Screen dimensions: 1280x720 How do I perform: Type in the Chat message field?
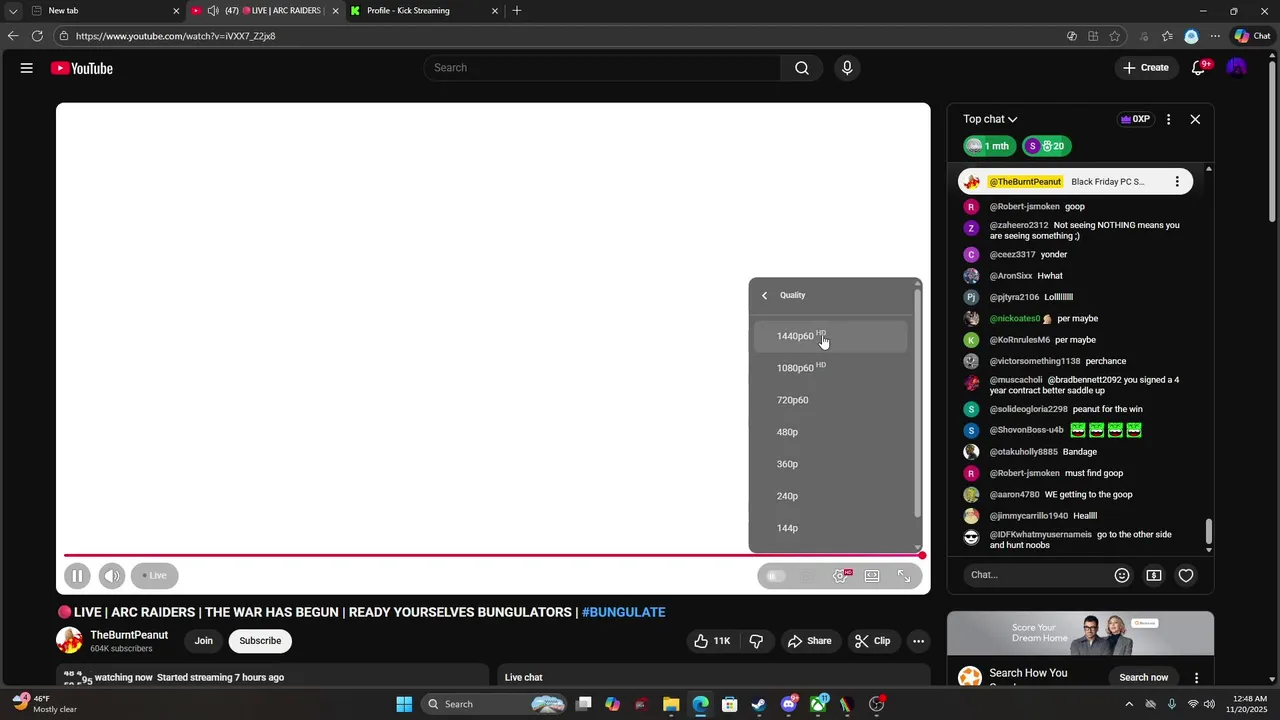pos(1035,575)
